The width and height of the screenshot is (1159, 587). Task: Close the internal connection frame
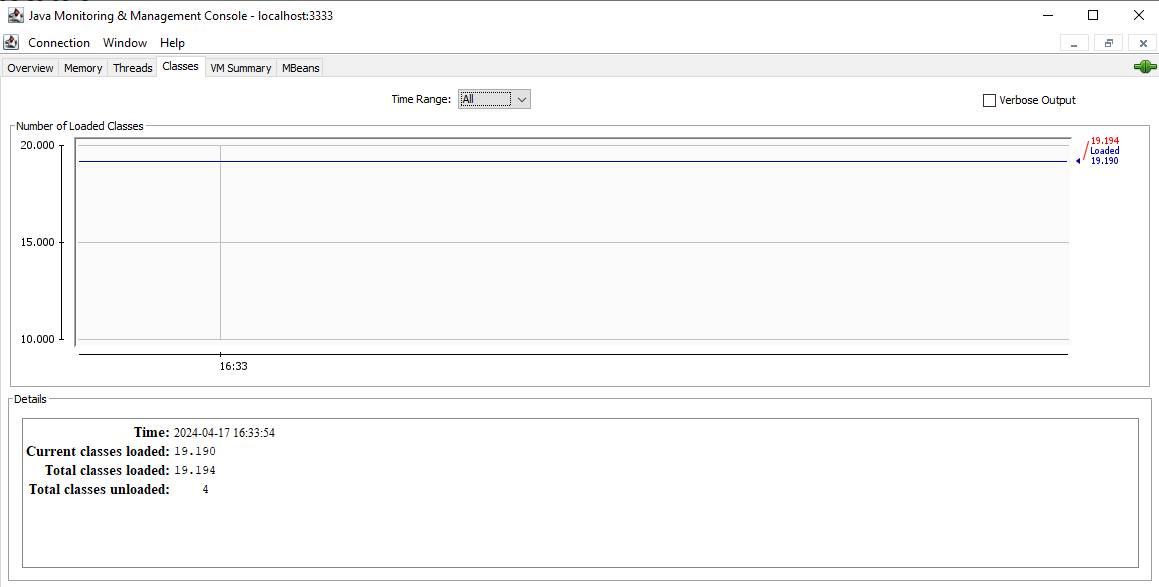(1143, 43)
